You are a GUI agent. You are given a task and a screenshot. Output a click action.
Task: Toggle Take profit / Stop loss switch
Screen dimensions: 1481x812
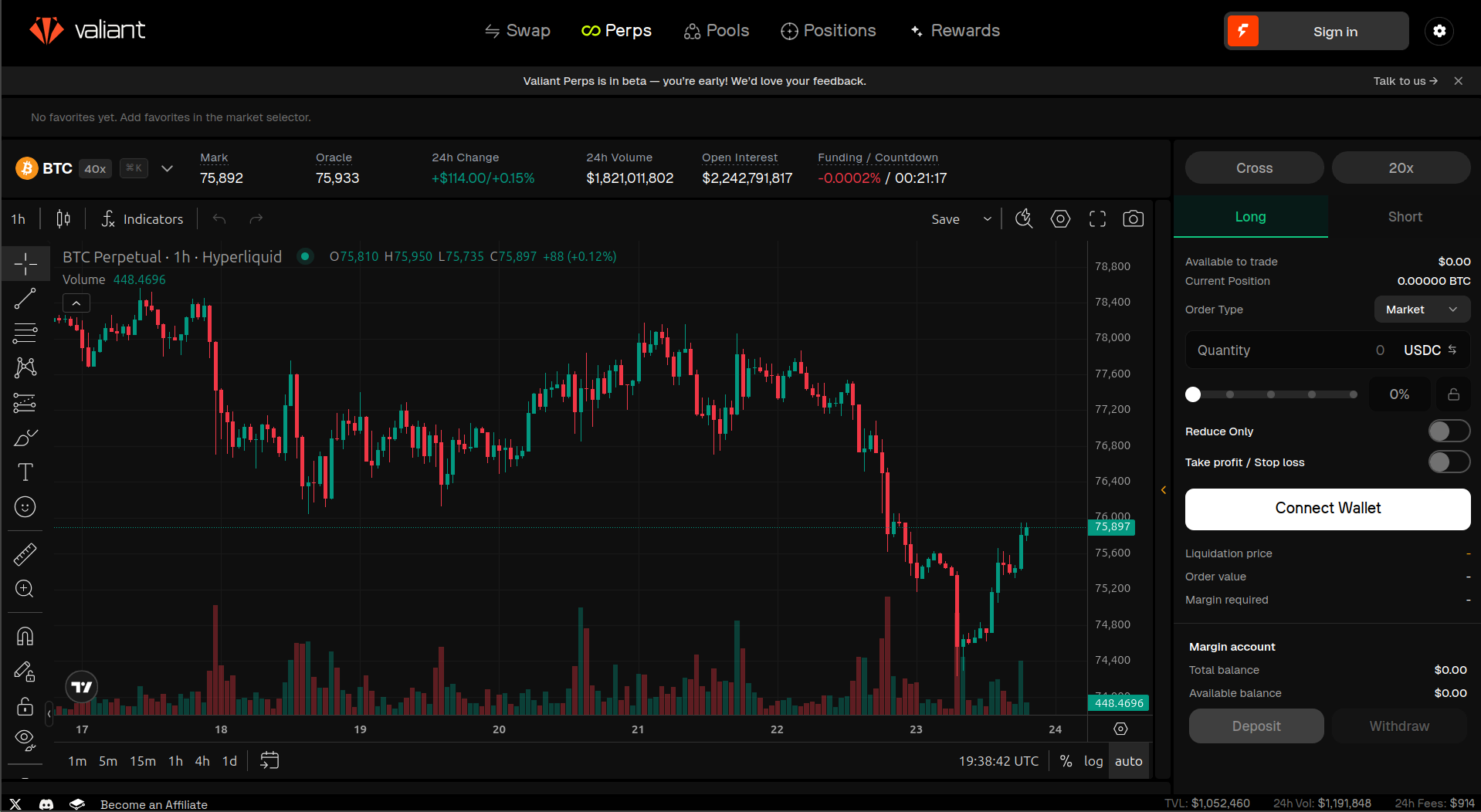1449,462
